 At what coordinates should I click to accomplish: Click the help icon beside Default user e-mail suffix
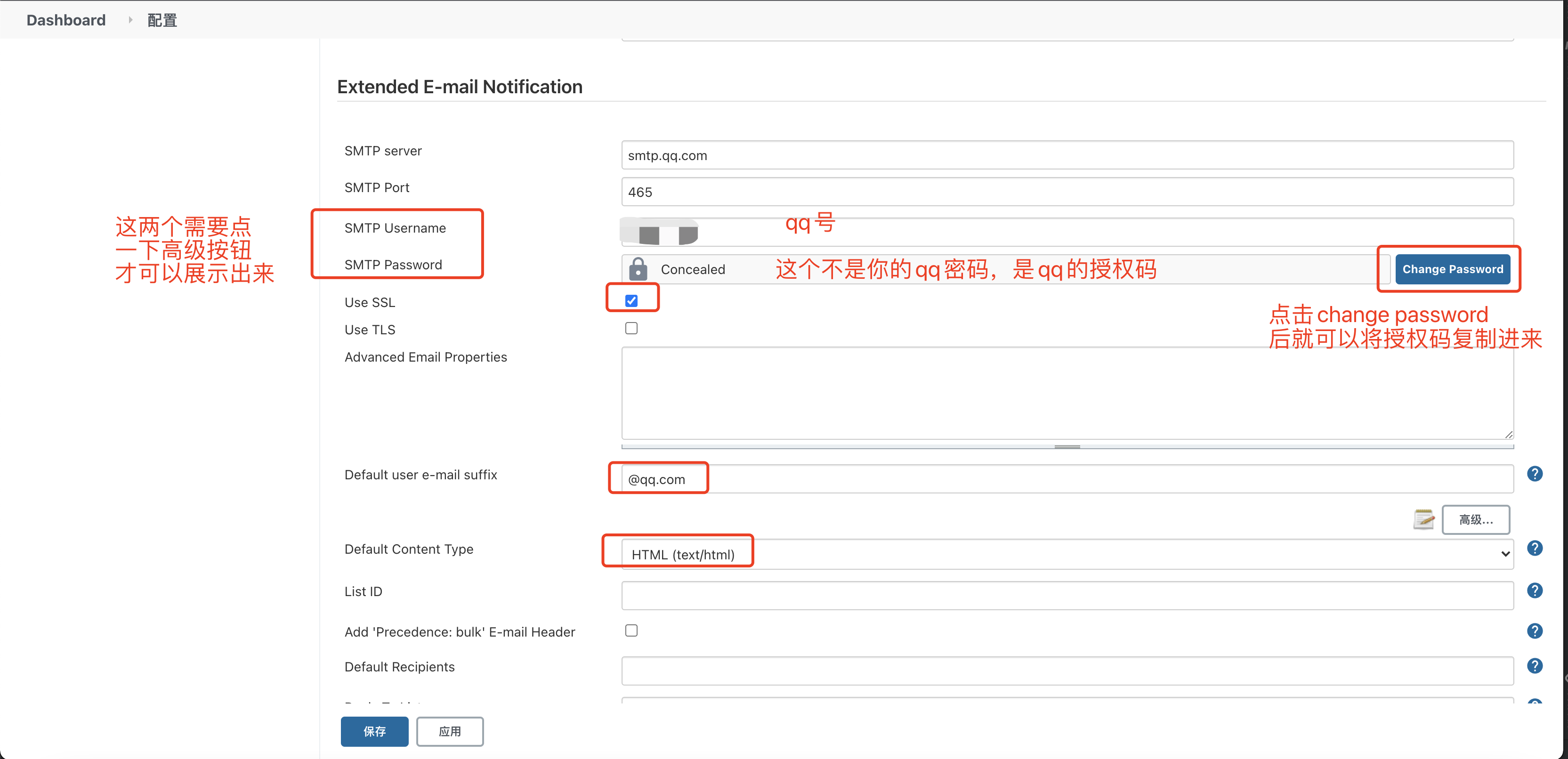(1535, 474)
